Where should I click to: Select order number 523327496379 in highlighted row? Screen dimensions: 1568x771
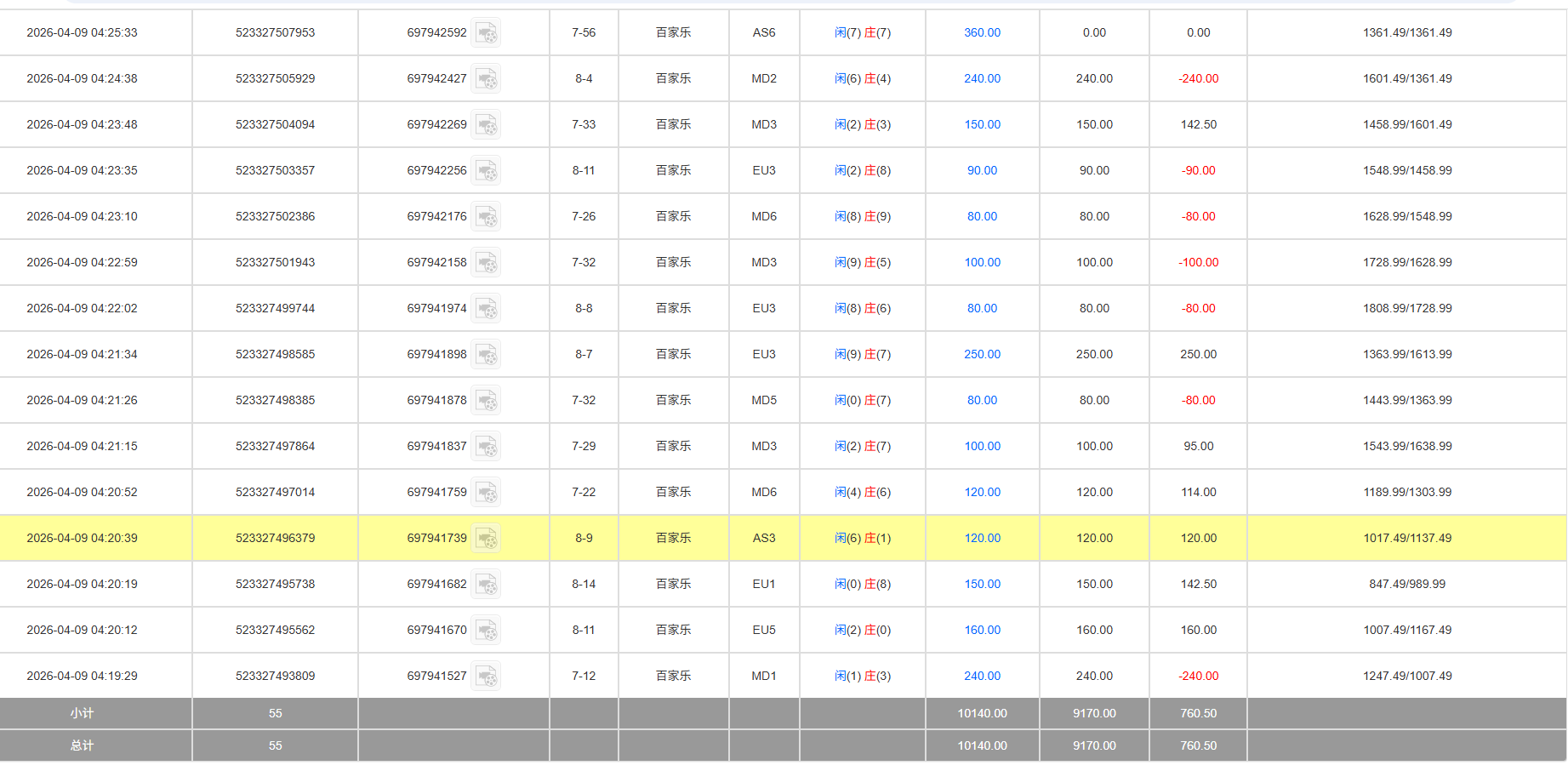click(x=275, y=539)
